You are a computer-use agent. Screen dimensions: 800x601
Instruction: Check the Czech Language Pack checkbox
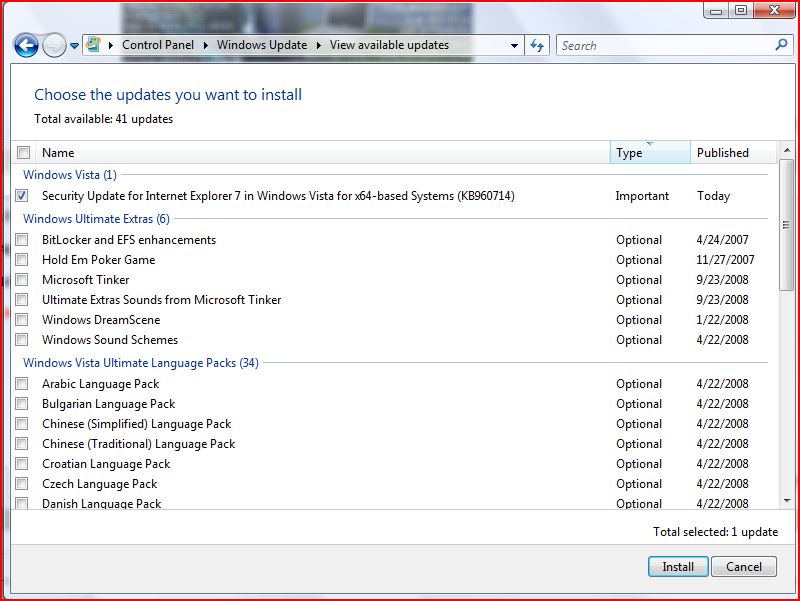click(x=22, y=483)
